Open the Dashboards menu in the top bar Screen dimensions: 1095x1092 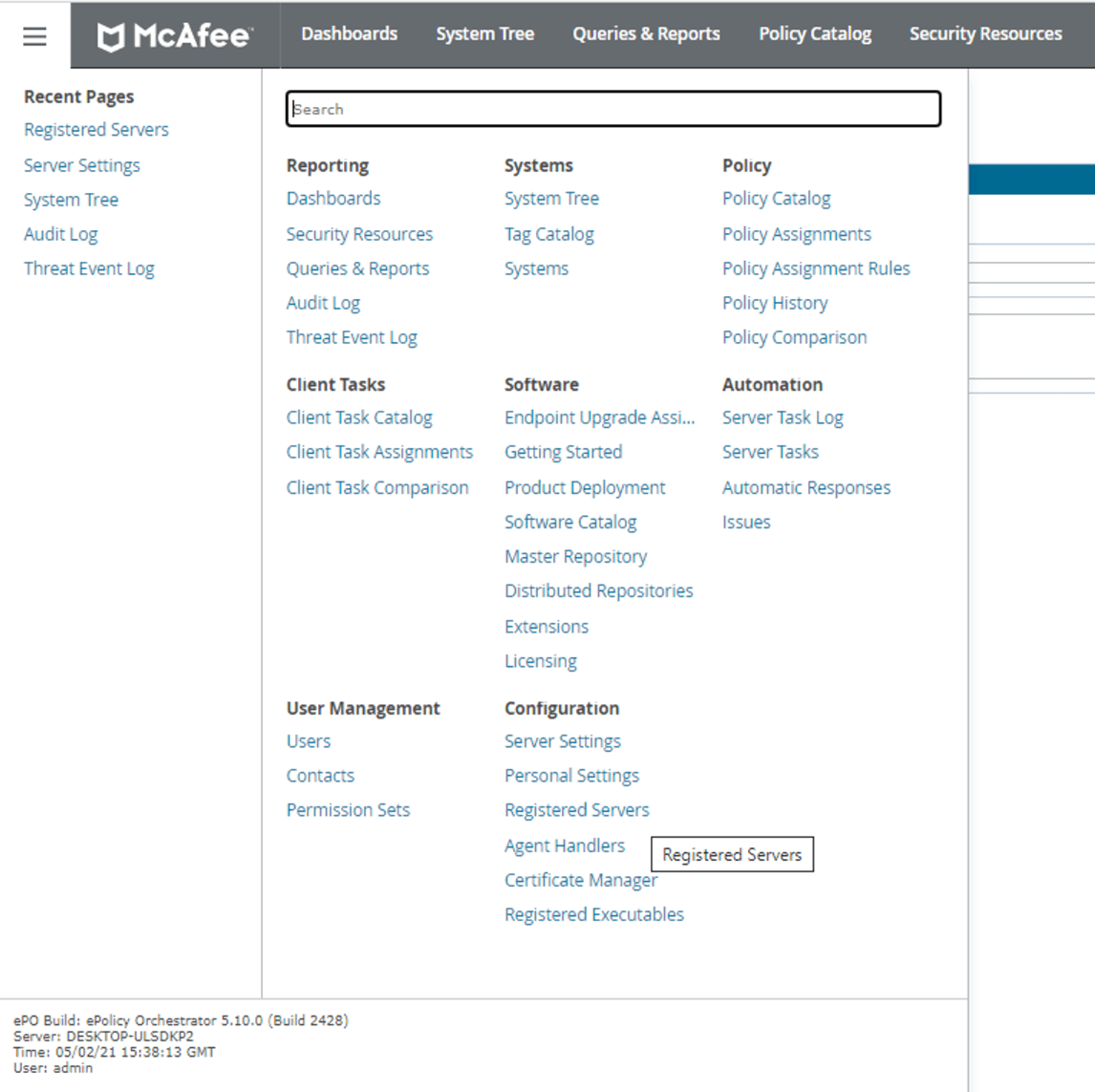tap(349, 32)
